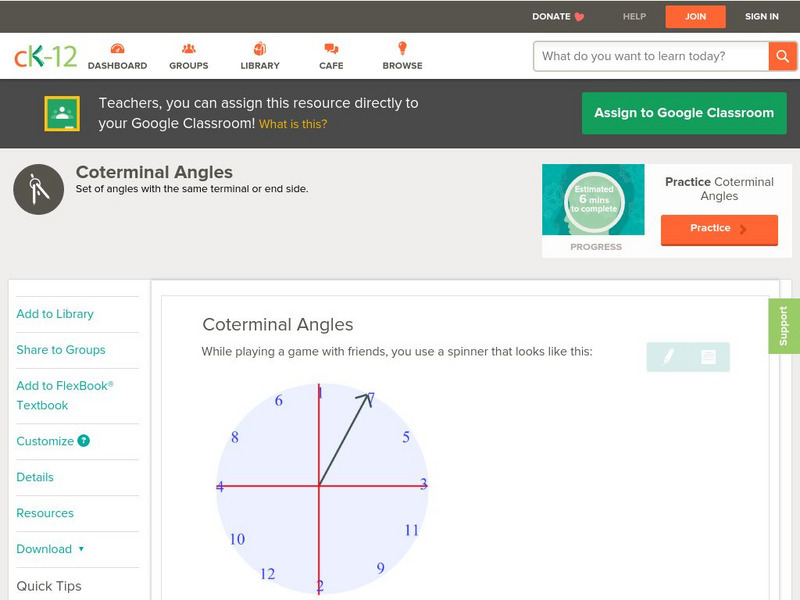Open the green Support side tab
The height and width of the screenshot is (600, 800).
784,326
